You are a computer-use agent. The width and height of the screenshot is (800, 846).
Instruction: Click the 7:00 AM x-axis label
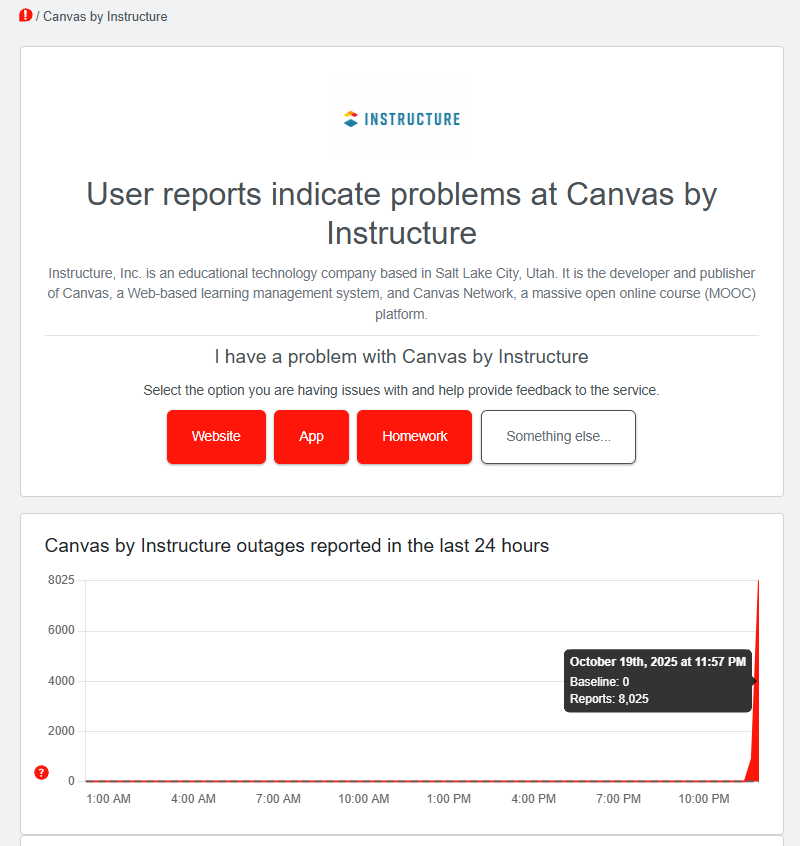(278, 799)
